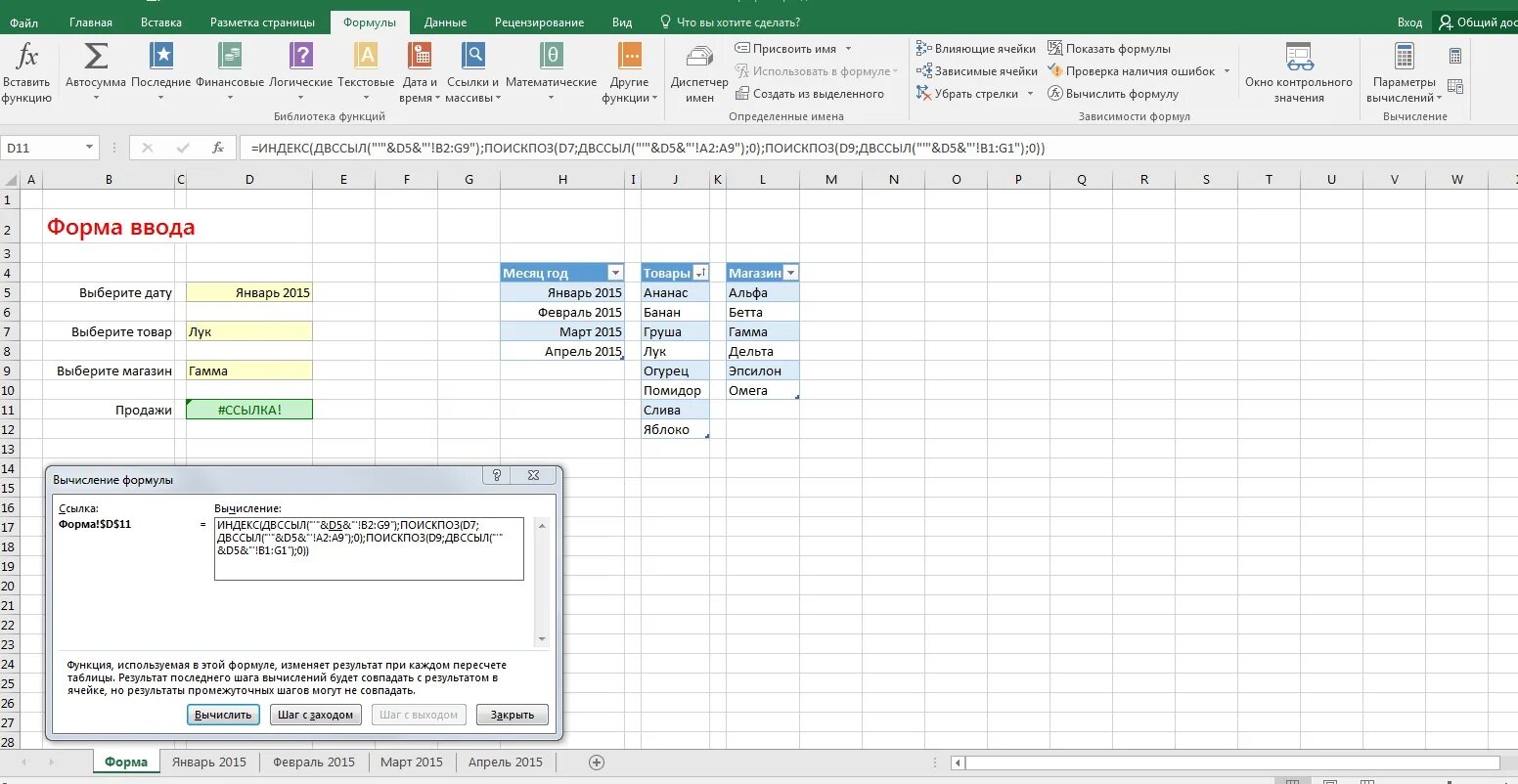Open Calculation Options (Параметры вычислений)
Image resolution: width=1518 pixels, height=784 pixels.
coord(1405,72)
